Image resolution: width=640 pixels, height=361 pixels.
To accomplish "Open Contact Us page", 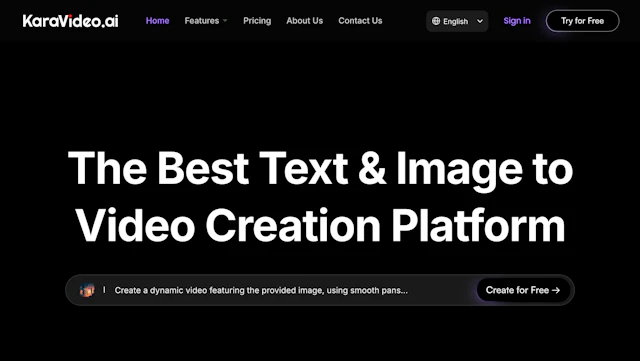I will click(360, 21).
